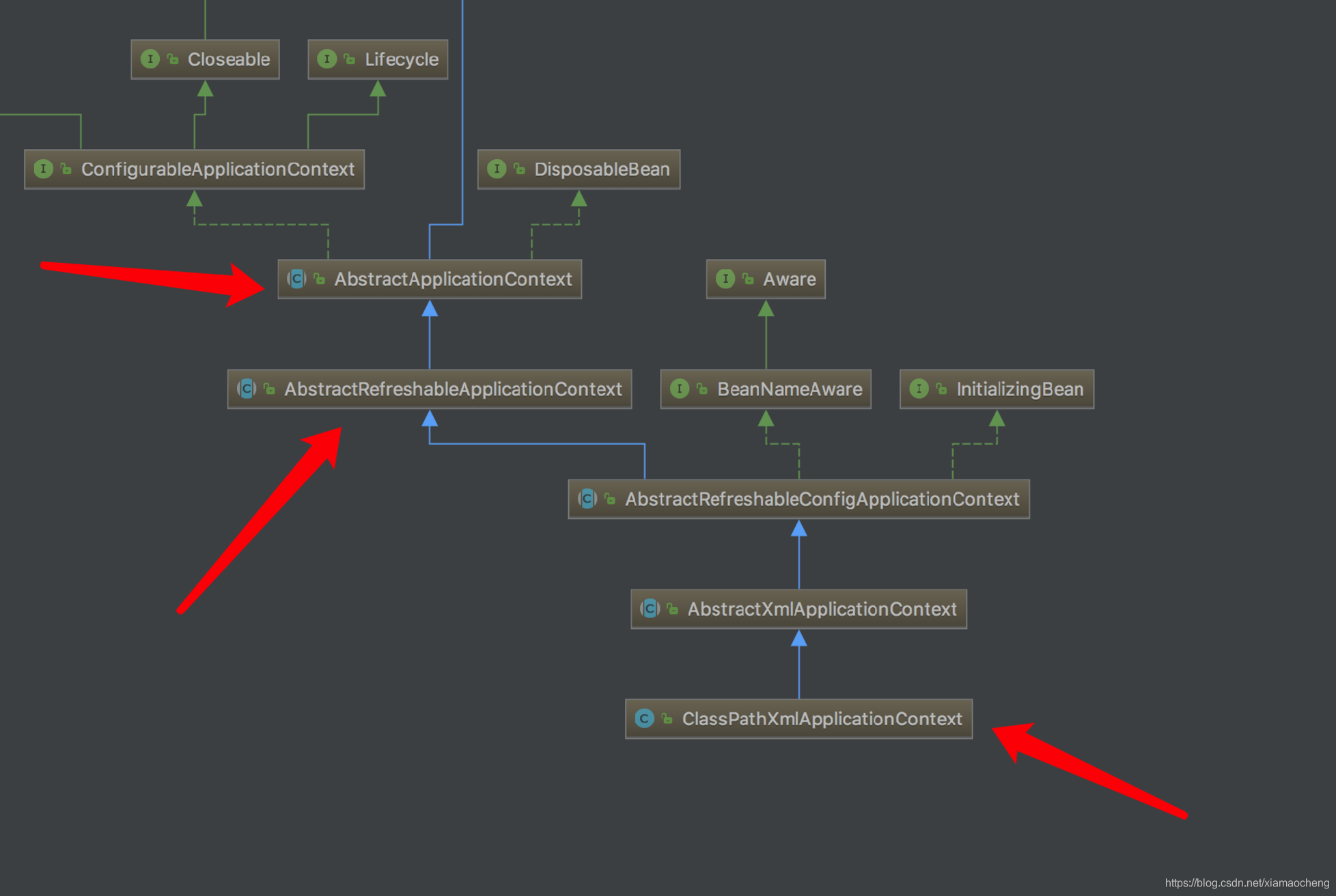
Task: Select the BeanNameAware interface node
Action: [789, 389]
